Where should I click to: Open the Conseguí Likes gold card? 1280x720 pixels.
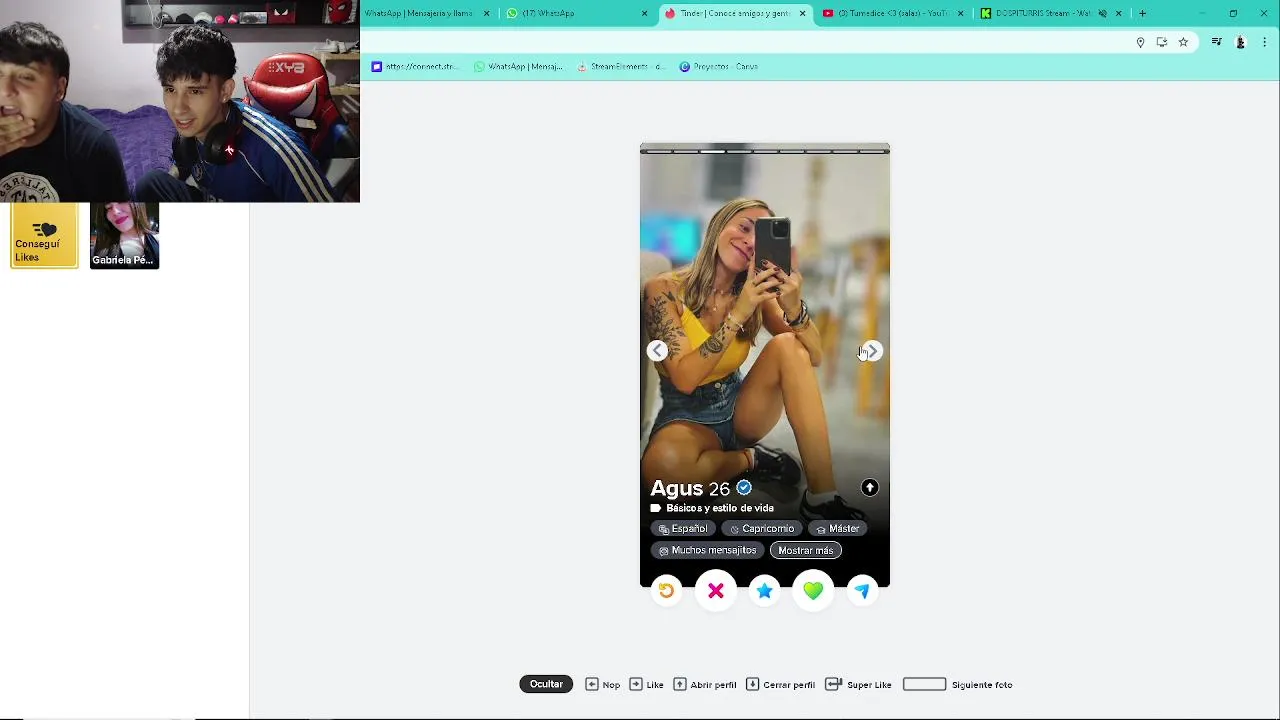(x=44, y=236)
